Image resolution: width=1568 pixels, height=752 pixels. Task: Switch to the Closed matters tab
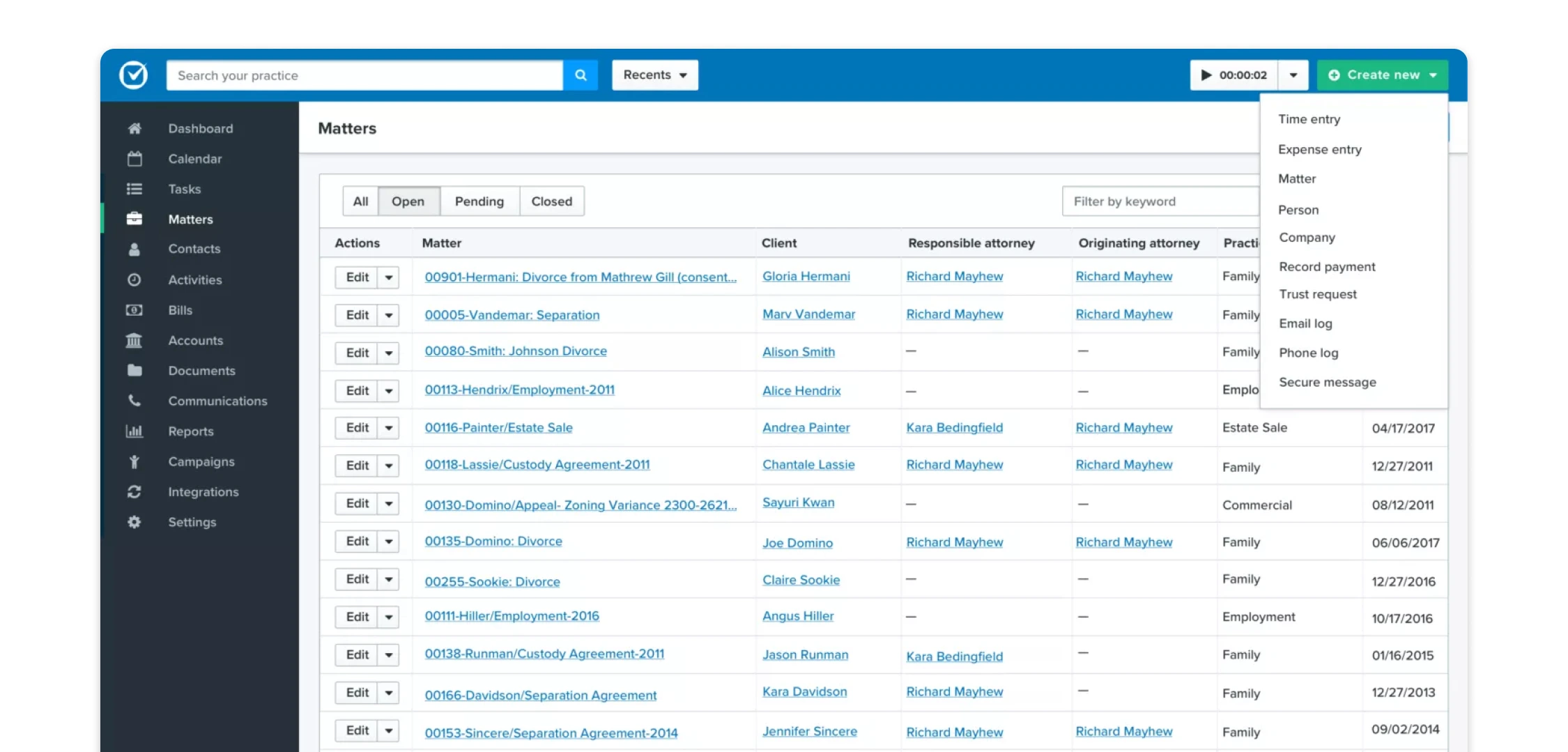[551, 201]
